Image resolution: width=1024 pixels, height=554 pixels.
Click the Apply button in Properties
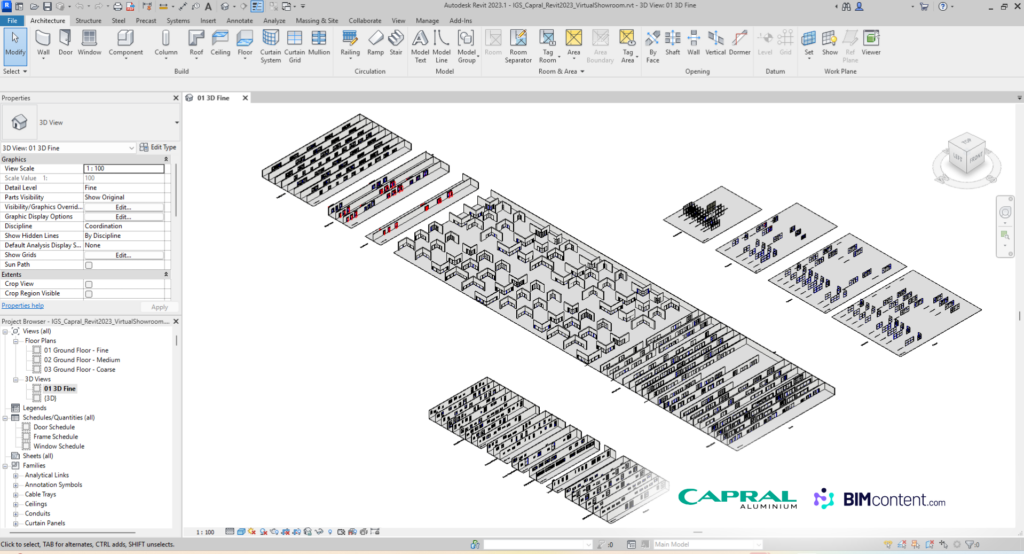point(159,307)
